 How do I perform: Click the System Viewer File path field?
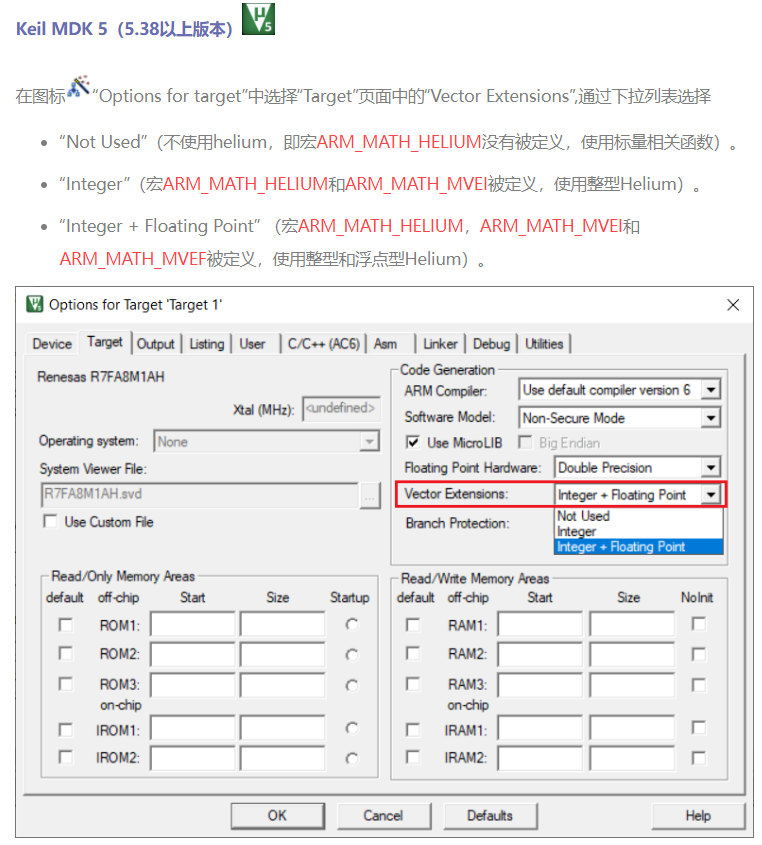coord(199,494)
